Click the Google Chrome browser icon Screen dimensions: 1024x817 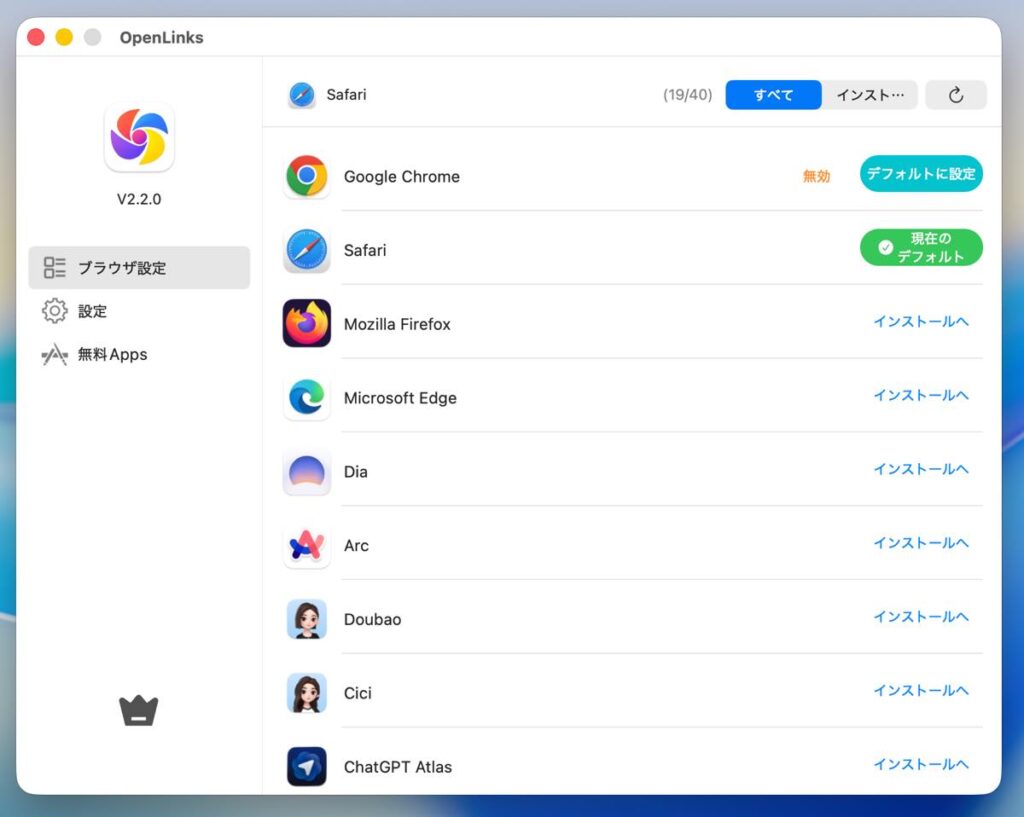tap(306, 176)
